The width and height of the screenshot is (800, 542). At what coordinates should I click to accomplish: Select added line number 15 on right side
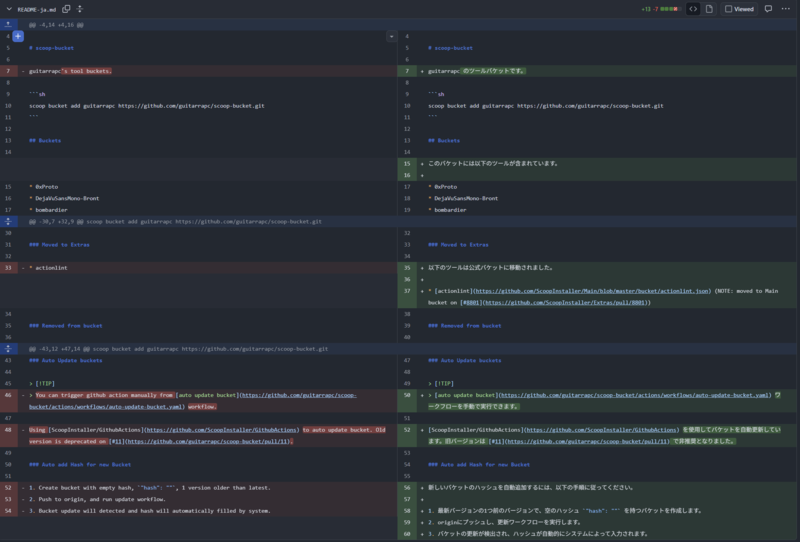407,164
